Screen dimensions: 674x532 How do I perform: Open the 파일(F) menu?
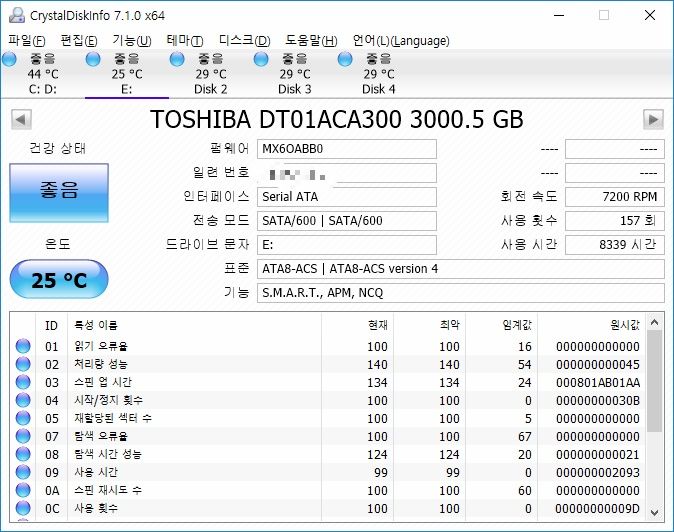pyautogui.click(x=27, y=41)
